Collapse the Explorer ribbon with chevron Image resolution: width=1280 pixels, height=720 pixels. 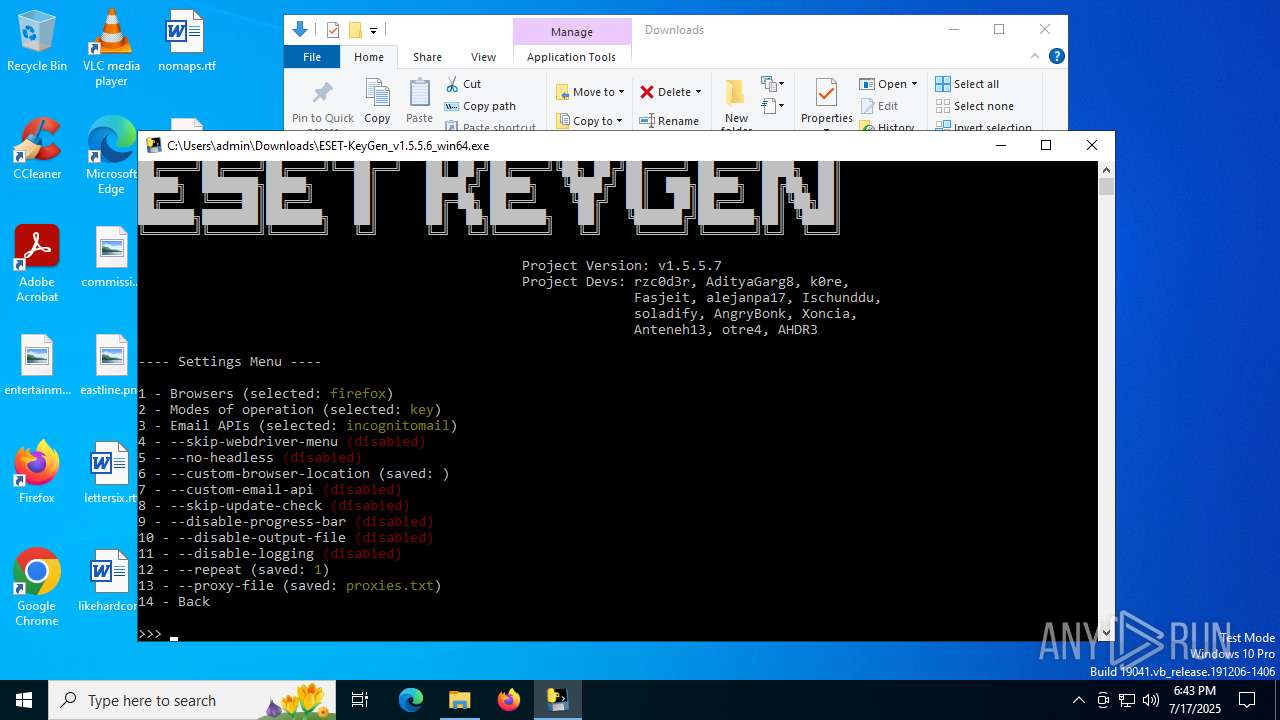[x=1035, y=56]
